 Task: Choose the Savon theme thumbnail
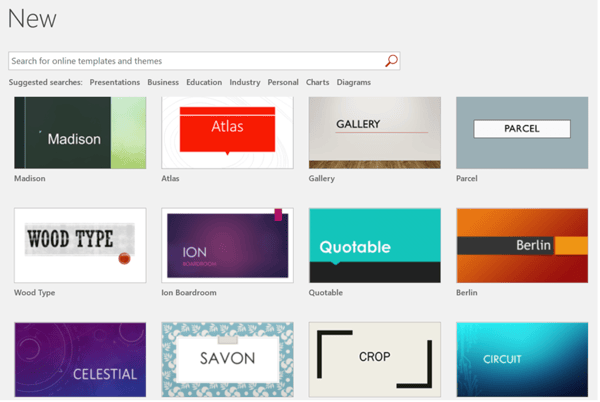[227, 360]
